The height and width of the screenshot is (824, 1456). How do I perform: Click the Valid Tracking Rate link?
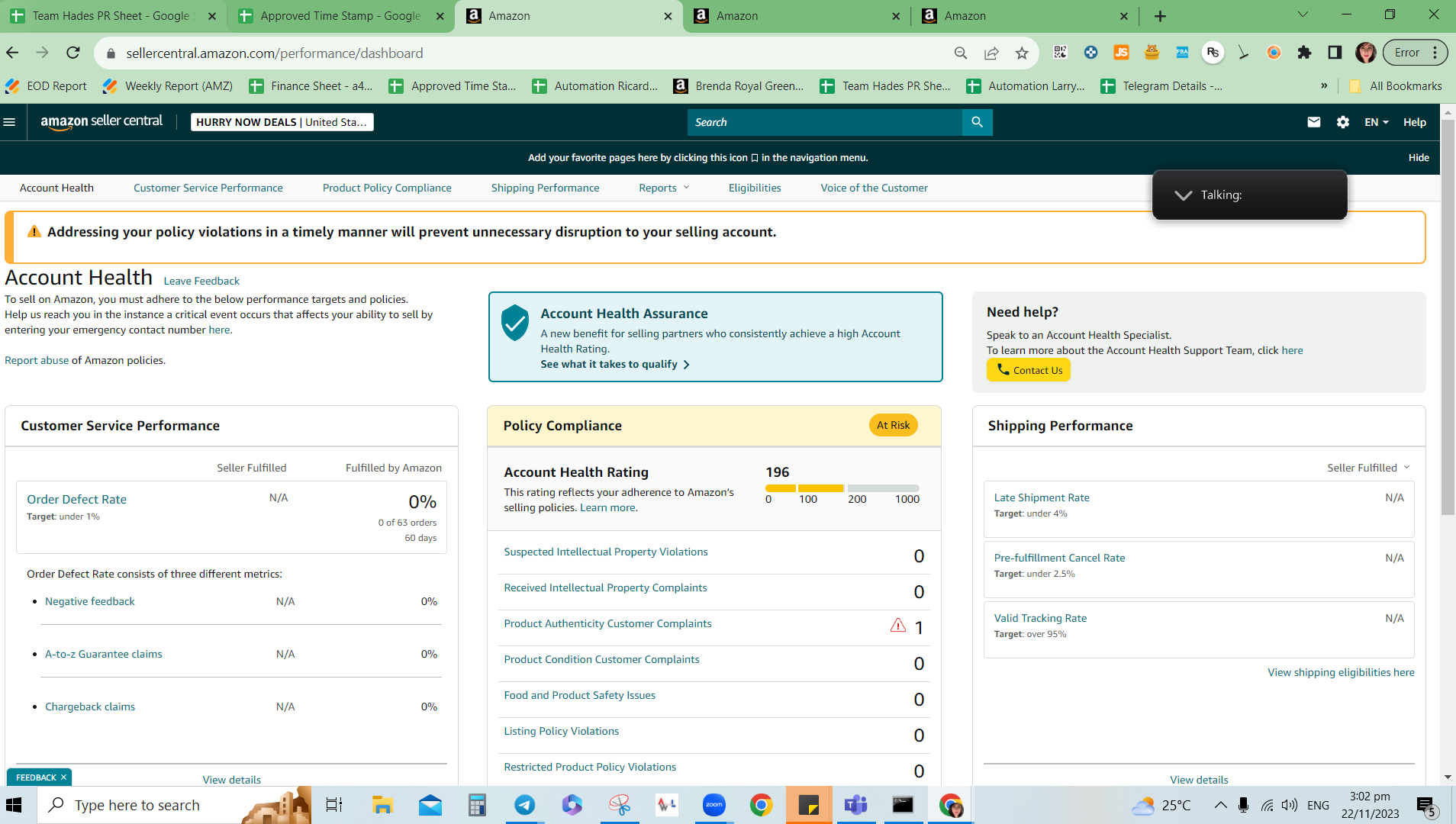pyautogui.click(x=1040, y=618)
